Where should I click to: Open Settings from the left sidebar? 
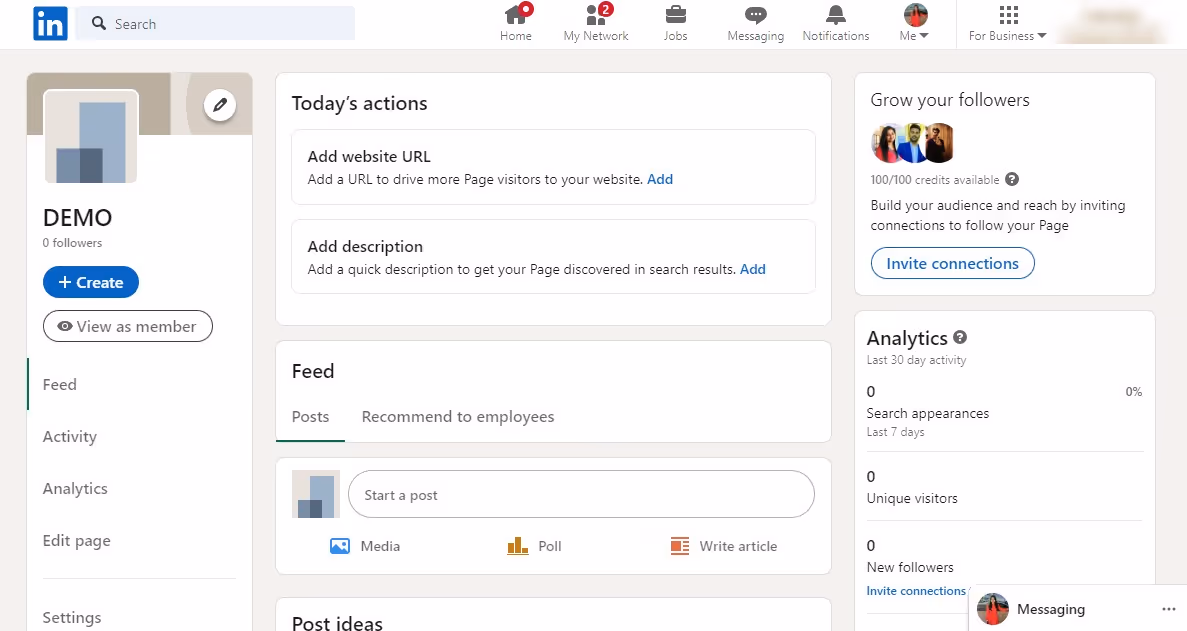click(x=71, y=617)
